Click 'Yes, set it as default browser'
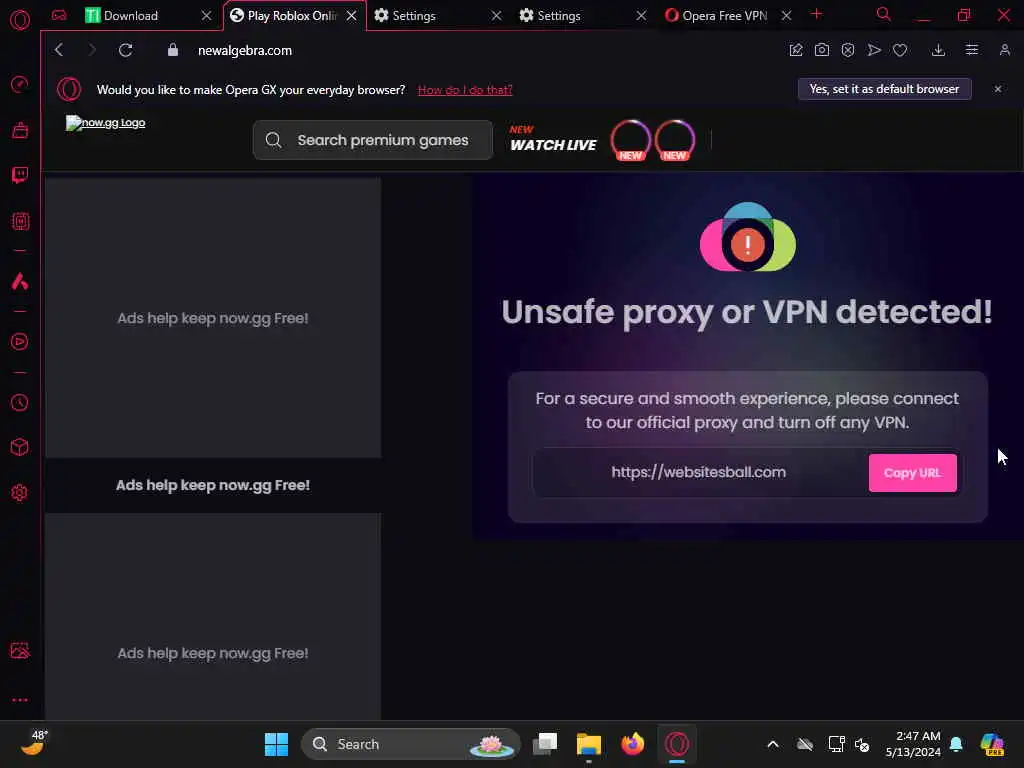 [x=884, y=89]
